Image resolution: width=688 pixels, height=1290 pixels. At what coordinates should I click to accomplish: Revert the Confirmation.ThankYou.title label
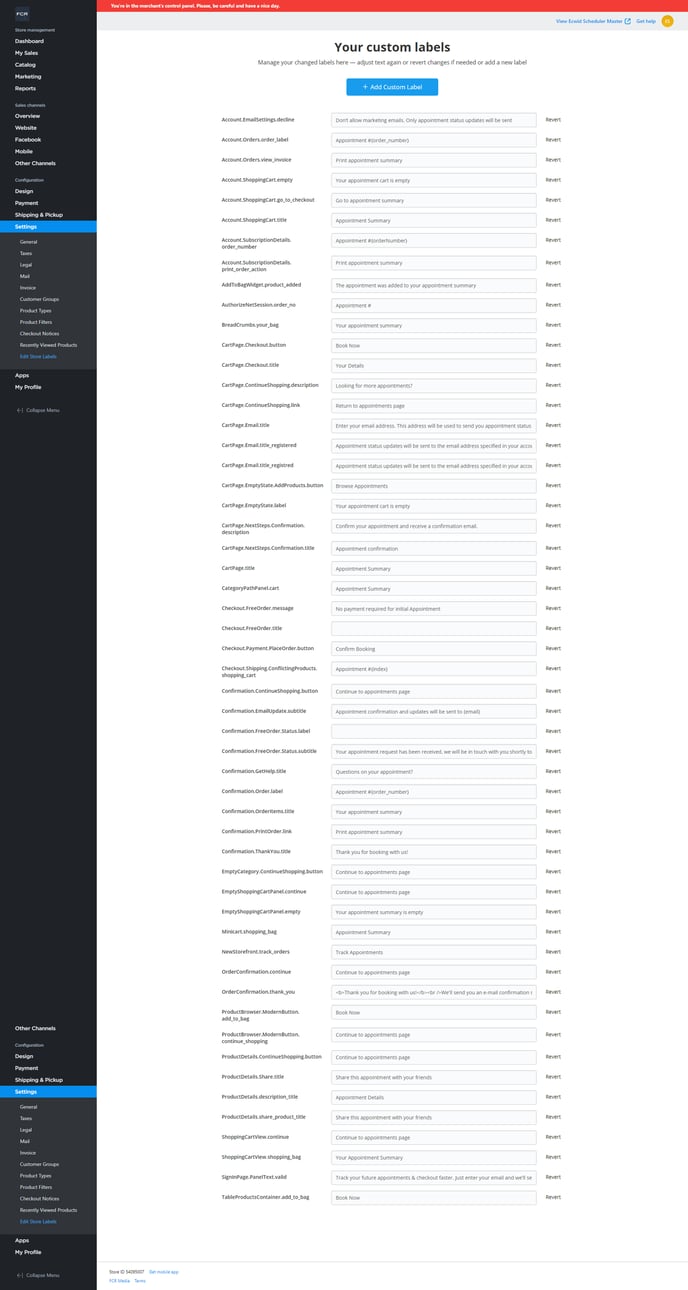[553, 852]
